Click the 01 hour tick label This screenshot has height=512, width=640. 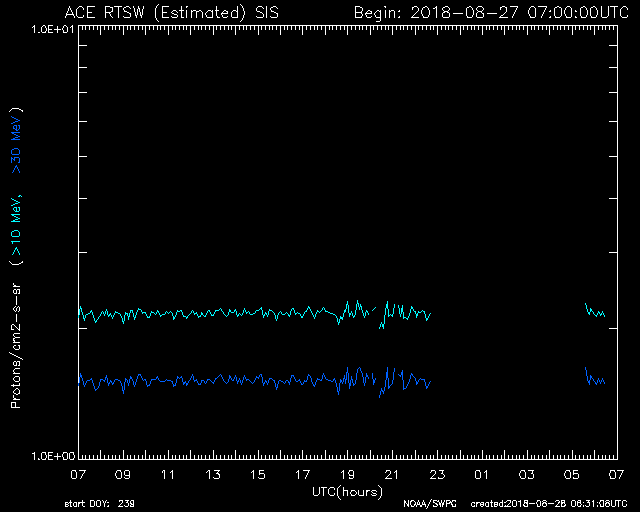(482, 474)
